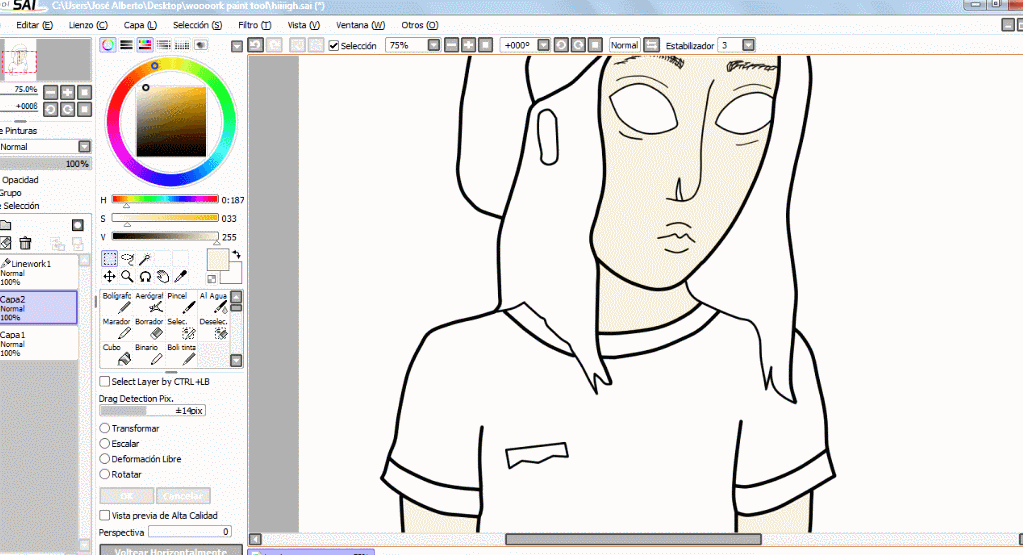Click the Voltear Horizontalmente button
Image resolution: width=1023 pixels, height=555 pixels.
point(171,550)
